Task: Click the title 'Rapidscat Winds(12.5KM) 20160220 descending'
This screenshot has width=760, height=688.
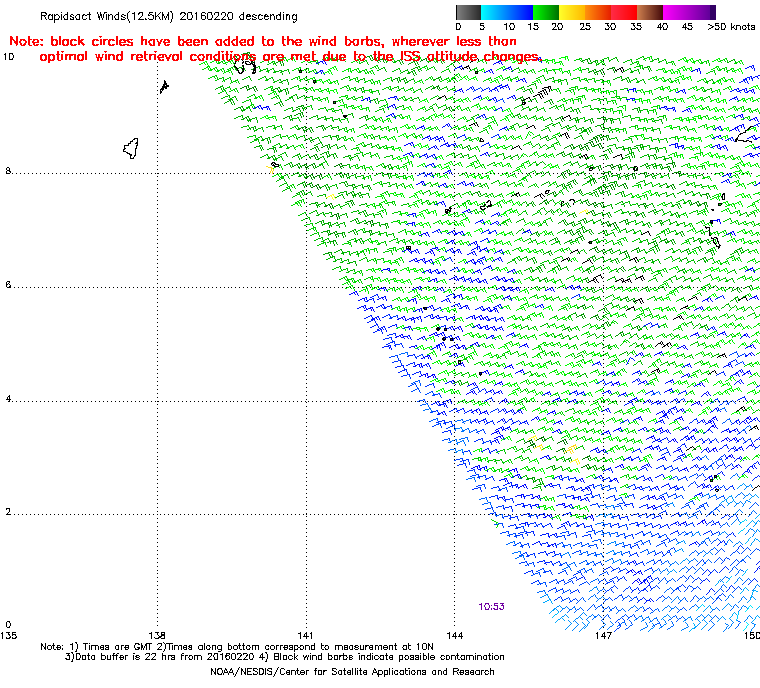Action: (169, 16)
